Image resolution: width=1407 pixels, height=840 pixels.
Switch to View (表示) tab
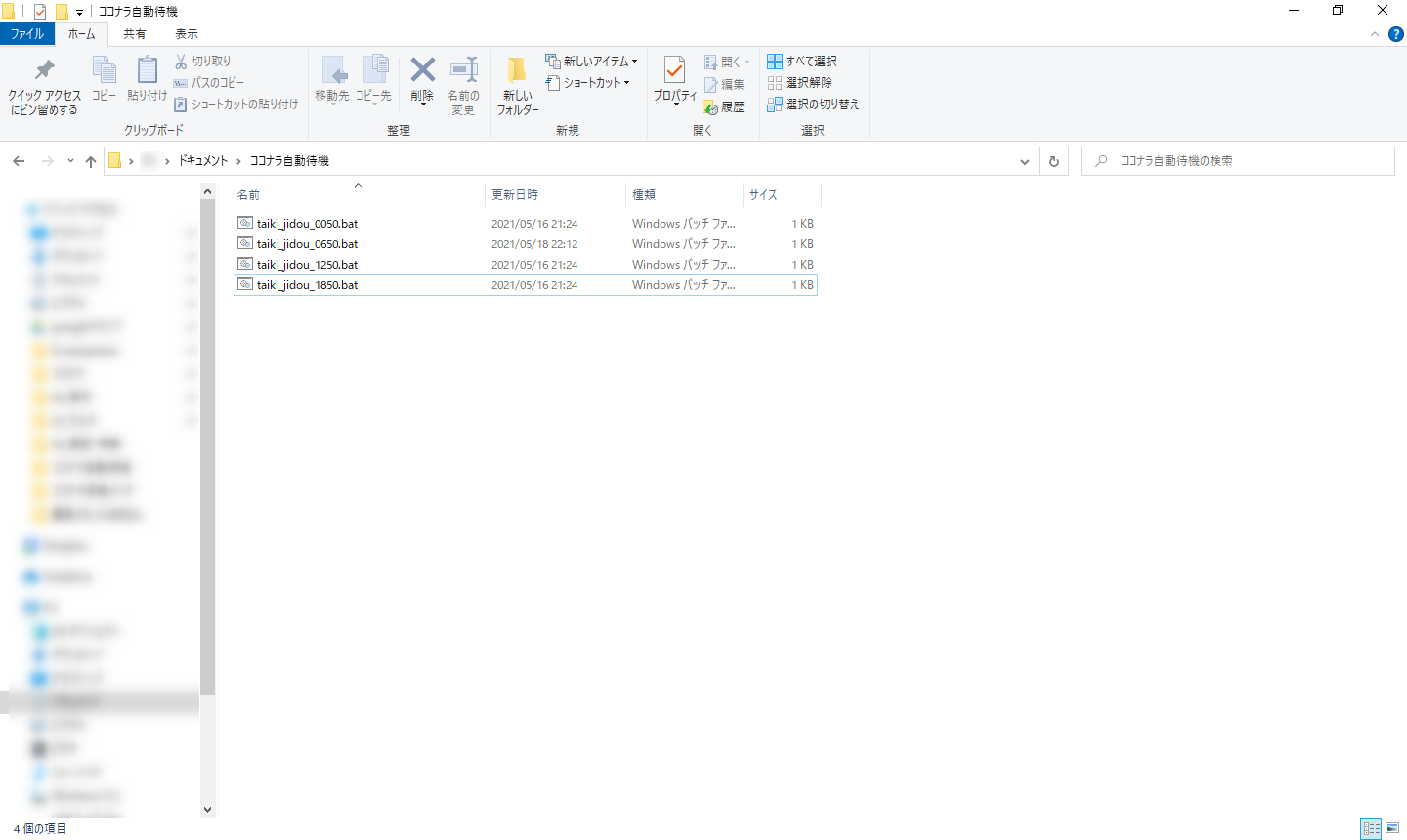click(187, 33)
